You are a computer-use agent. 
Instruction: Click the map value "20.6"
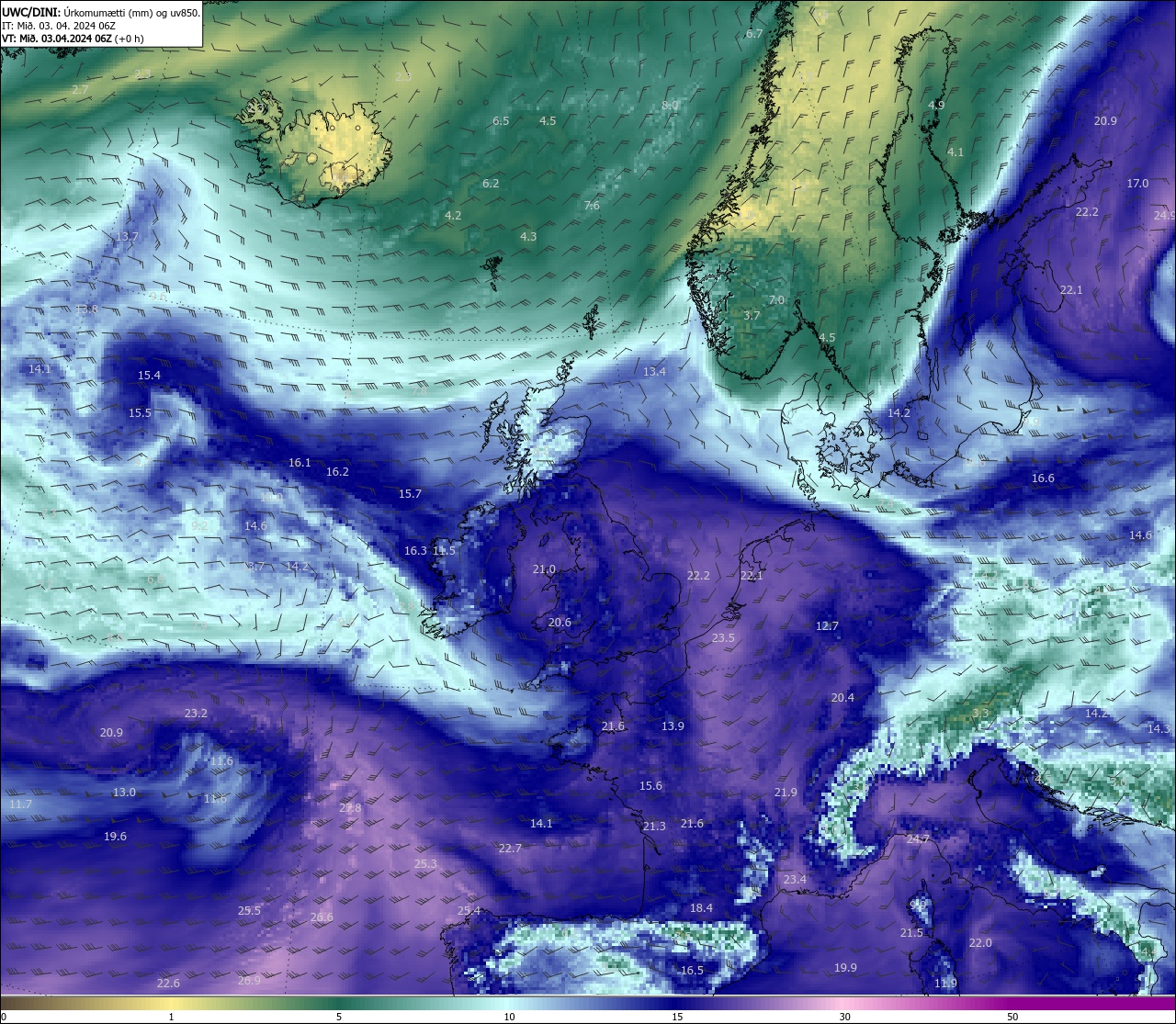(x=560, y=623)
